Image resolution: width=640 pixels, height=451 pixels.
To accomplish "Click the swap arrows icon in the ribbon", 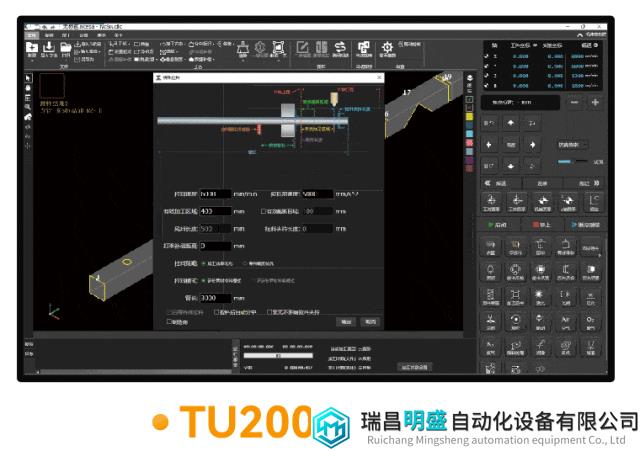I will coord(340,47).
